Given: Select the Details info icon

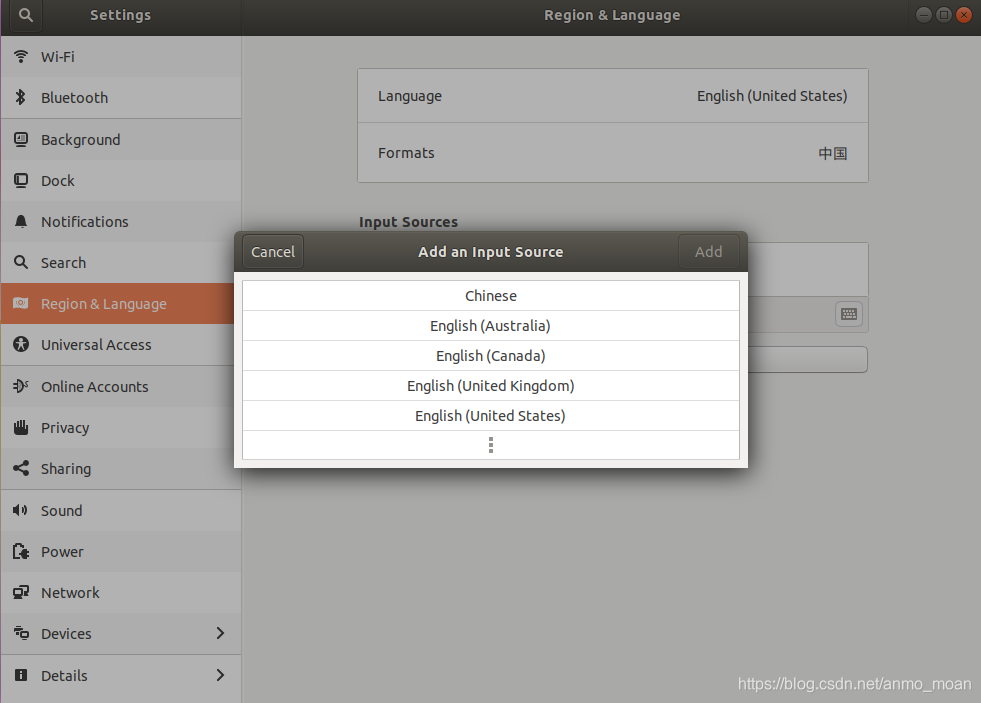Looking at the screenshot, I should (21, 675).
